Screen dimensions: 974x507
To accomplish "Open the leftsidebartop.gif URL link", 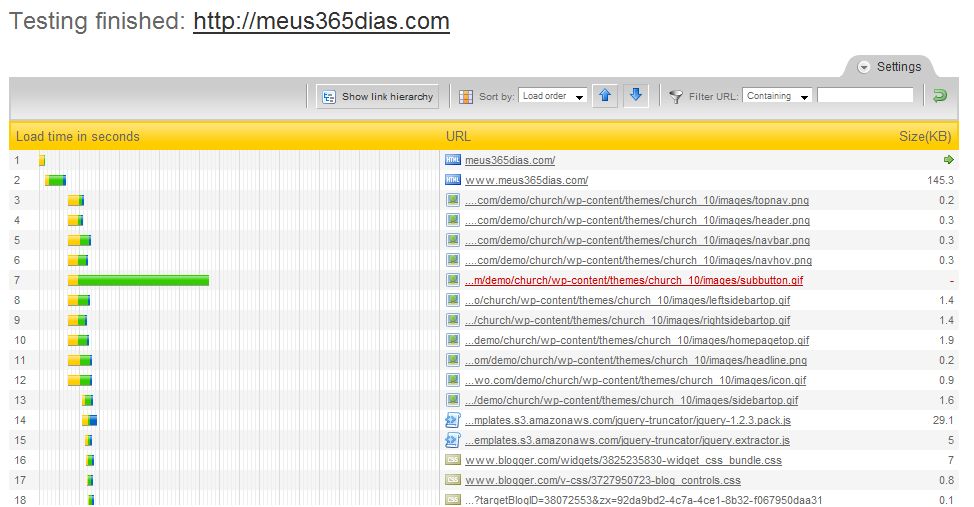I will click(627, 300).
